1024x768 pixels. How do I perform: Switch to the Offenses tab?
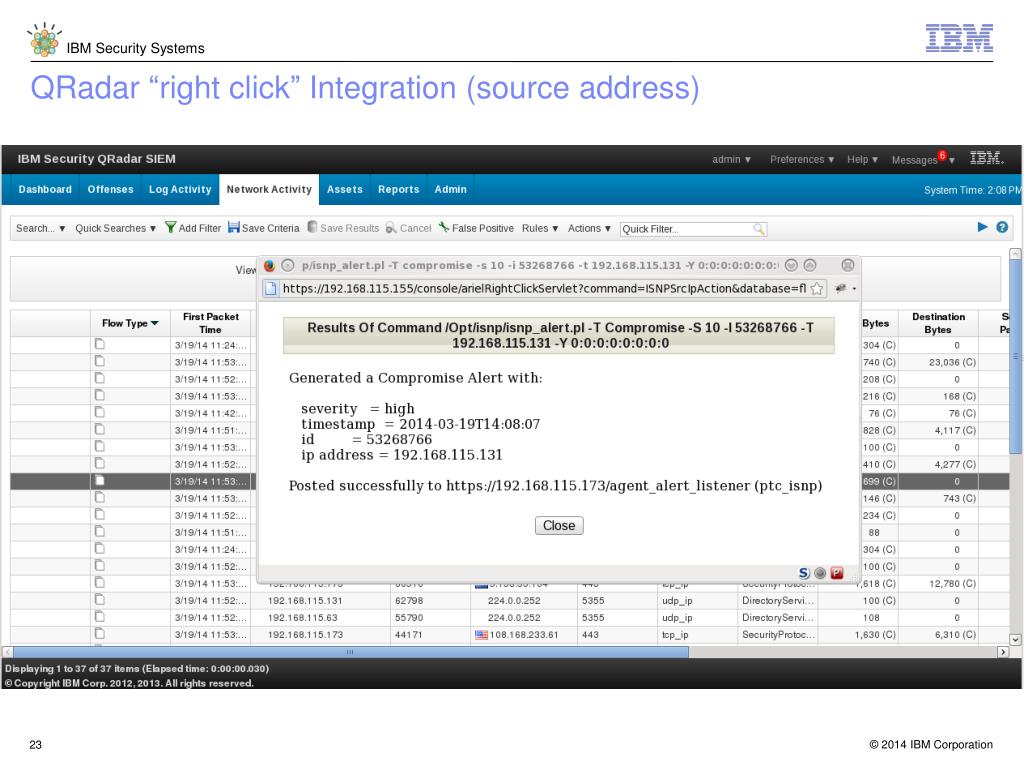click(x=110, y=189)
